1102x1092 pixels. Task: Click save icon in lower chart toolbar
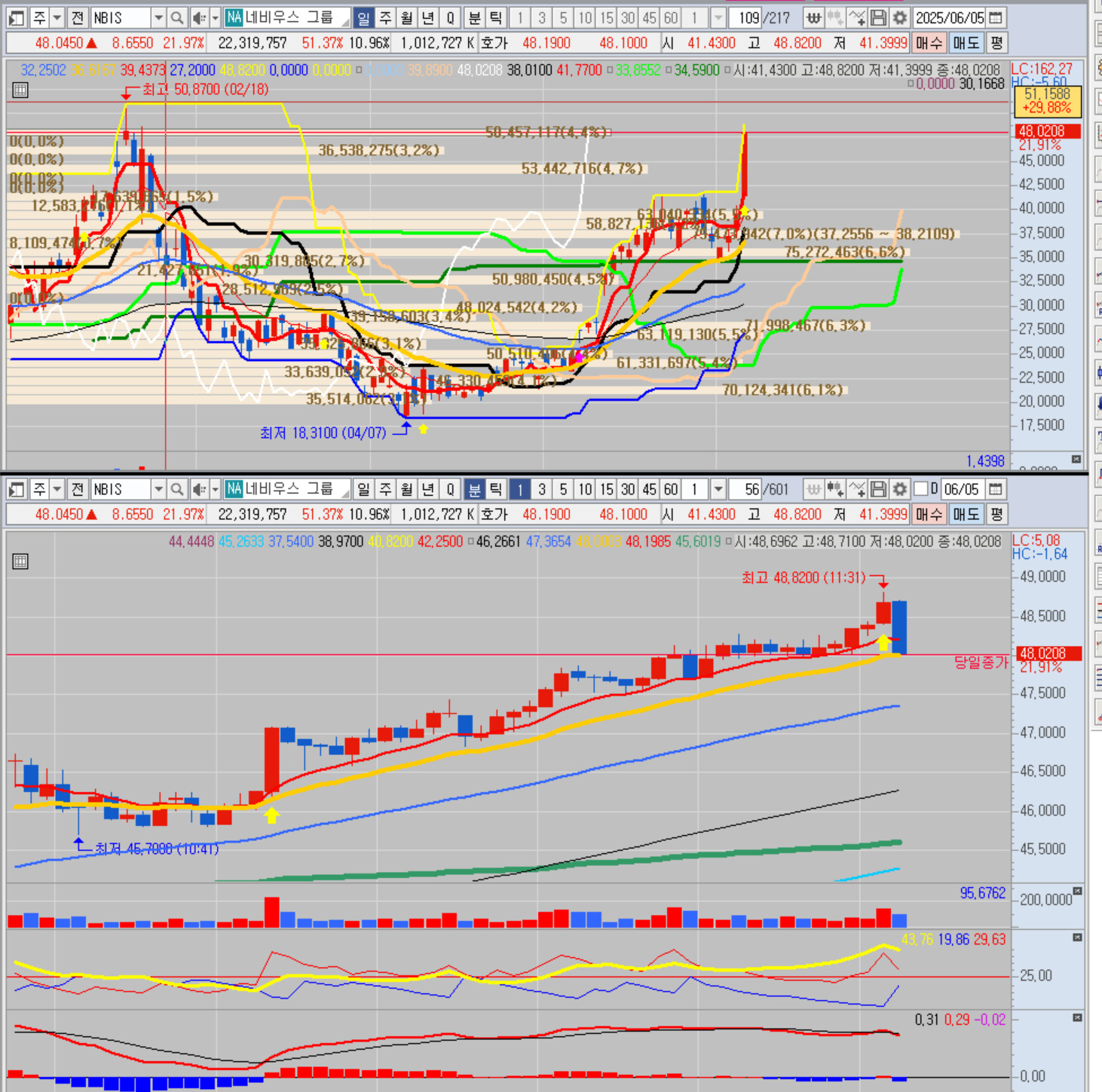click(878, 489)
